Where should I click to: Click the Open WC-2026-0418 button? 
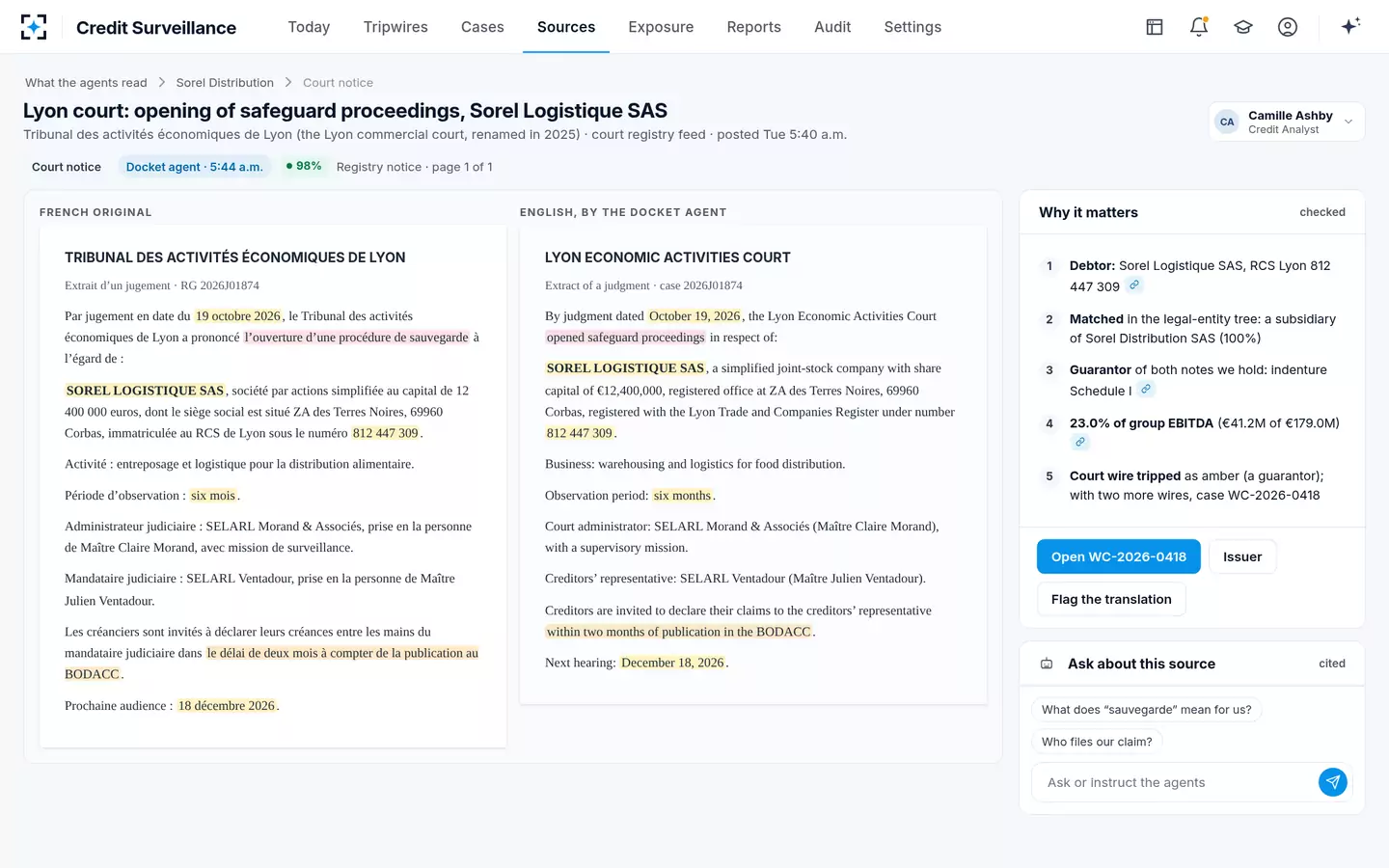1119,556
